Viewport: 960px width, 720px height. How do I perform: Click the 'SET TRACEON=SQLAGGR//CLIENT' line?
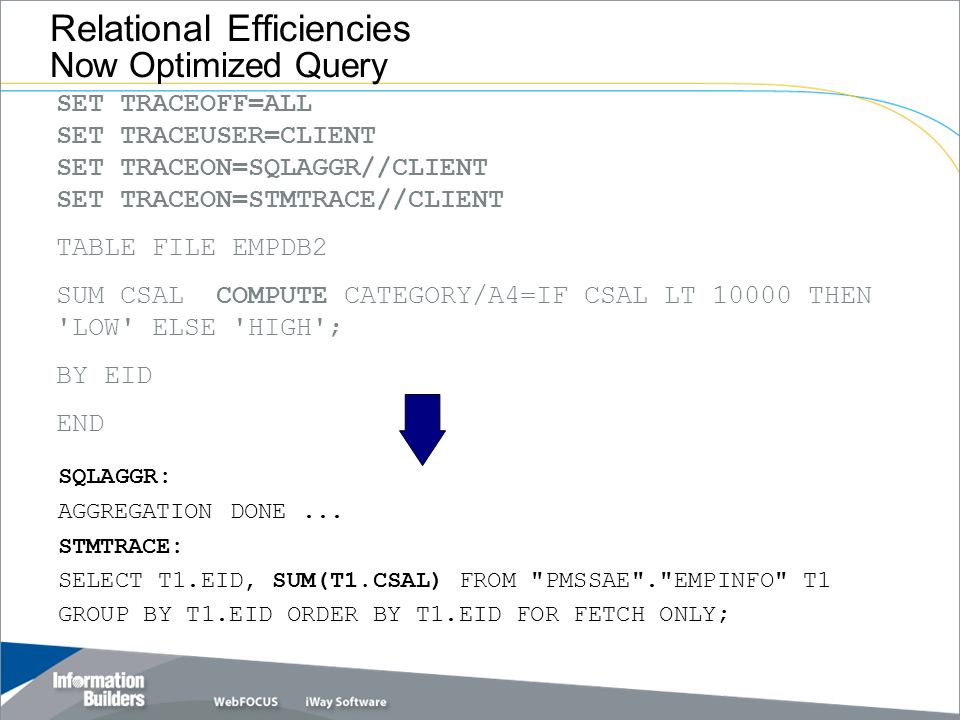[272, 167]
